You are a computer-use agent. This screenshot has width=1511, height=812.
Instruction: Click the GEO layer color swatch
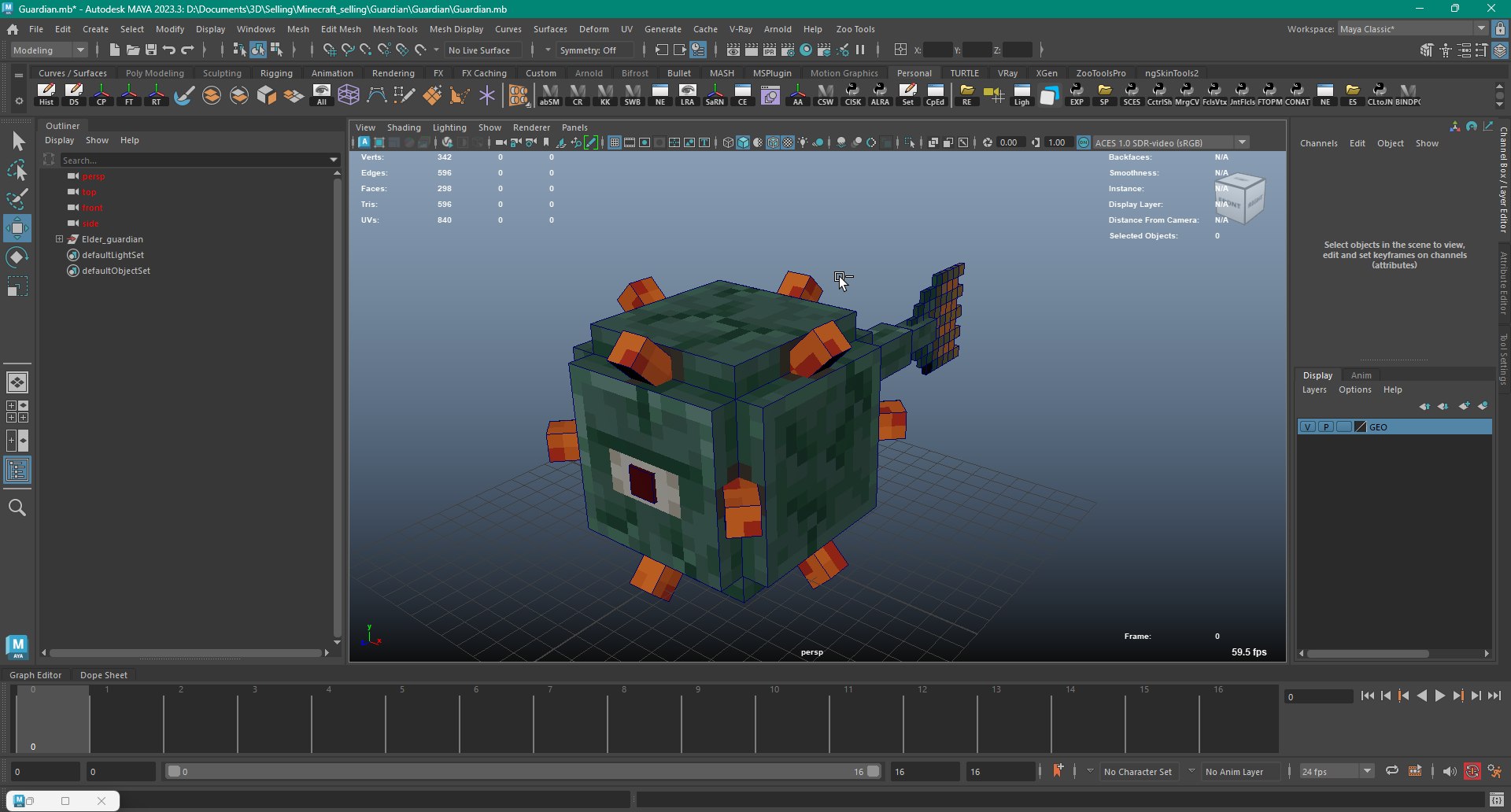click(x=1360, y=427)
